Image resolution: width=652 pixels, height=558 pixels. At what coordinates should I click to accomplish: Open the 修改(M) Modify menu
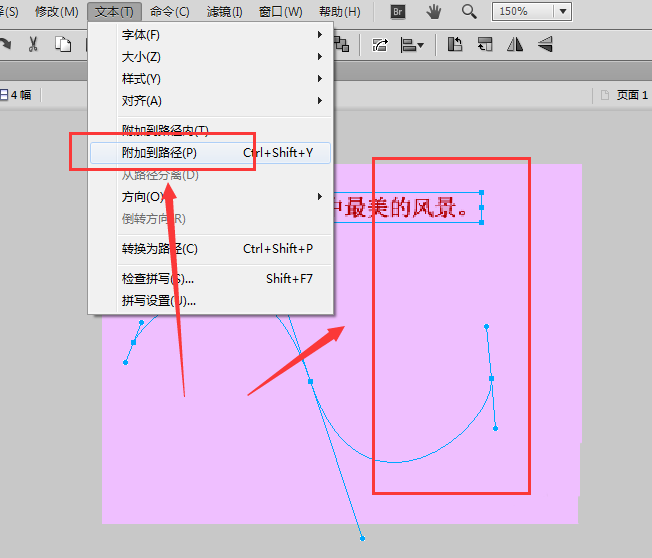[56, 12]
